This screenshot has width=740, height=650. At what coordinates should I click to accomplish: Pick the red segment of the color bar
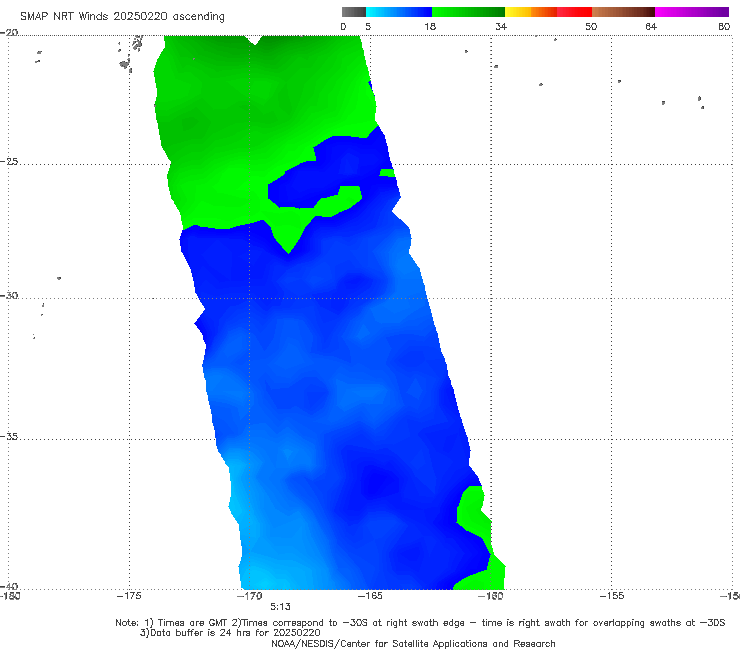tap(574, 12)
